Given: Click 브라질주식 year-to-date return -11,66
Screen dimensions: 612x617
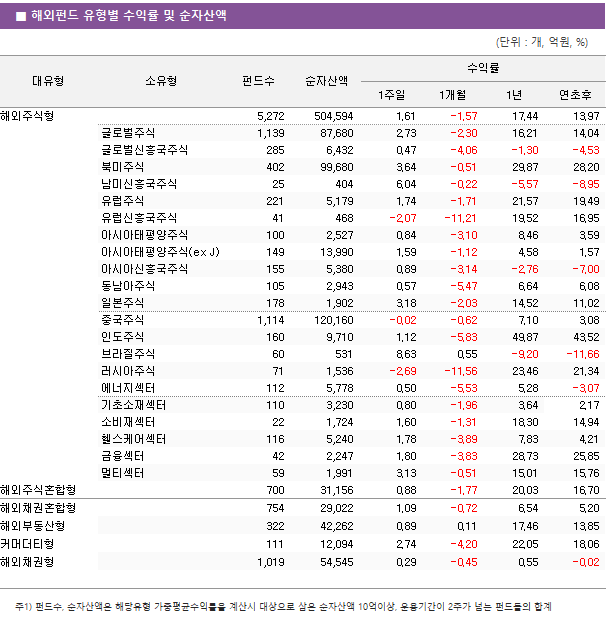Looking at the screenshot, I should coord(583,354).
